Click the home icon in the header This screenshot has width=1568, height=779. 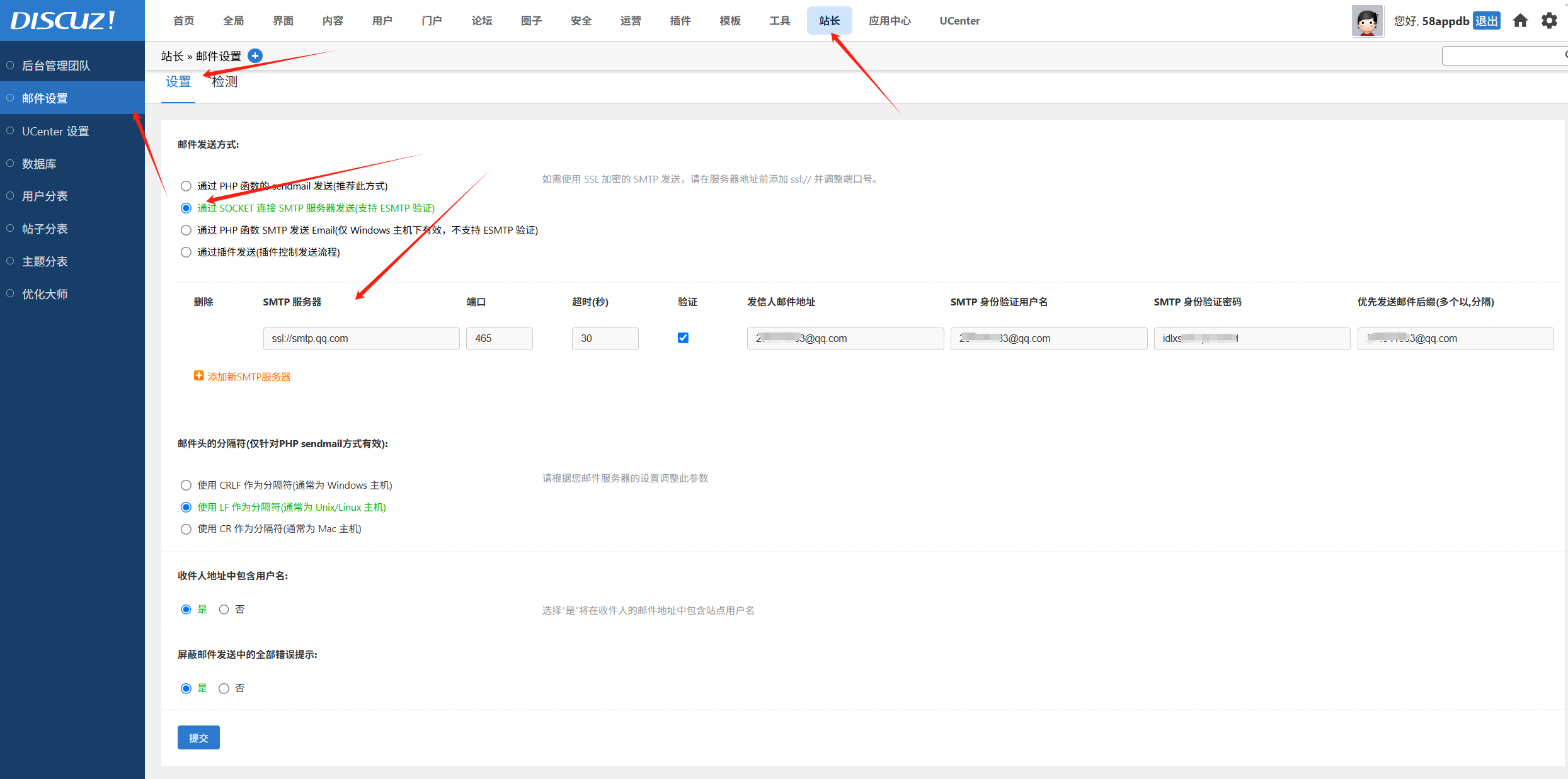coord(1520,21)
